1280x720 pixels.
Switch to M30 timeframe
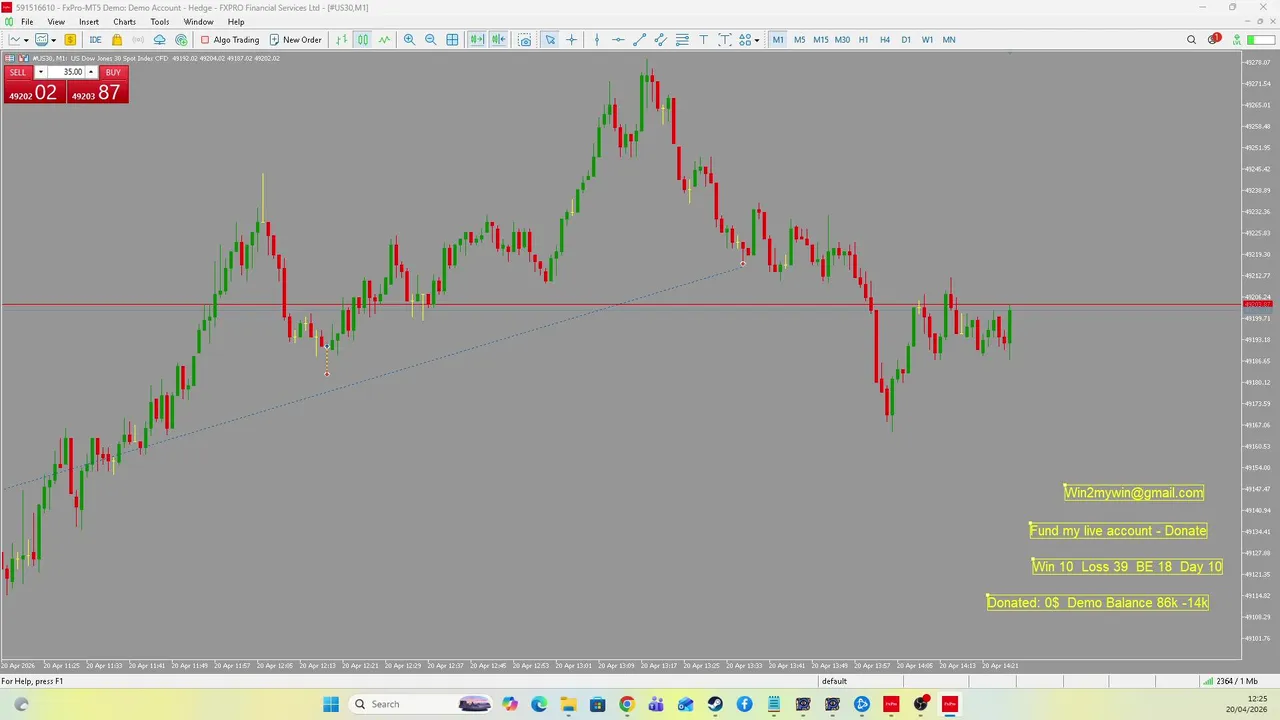click(842, 40)
